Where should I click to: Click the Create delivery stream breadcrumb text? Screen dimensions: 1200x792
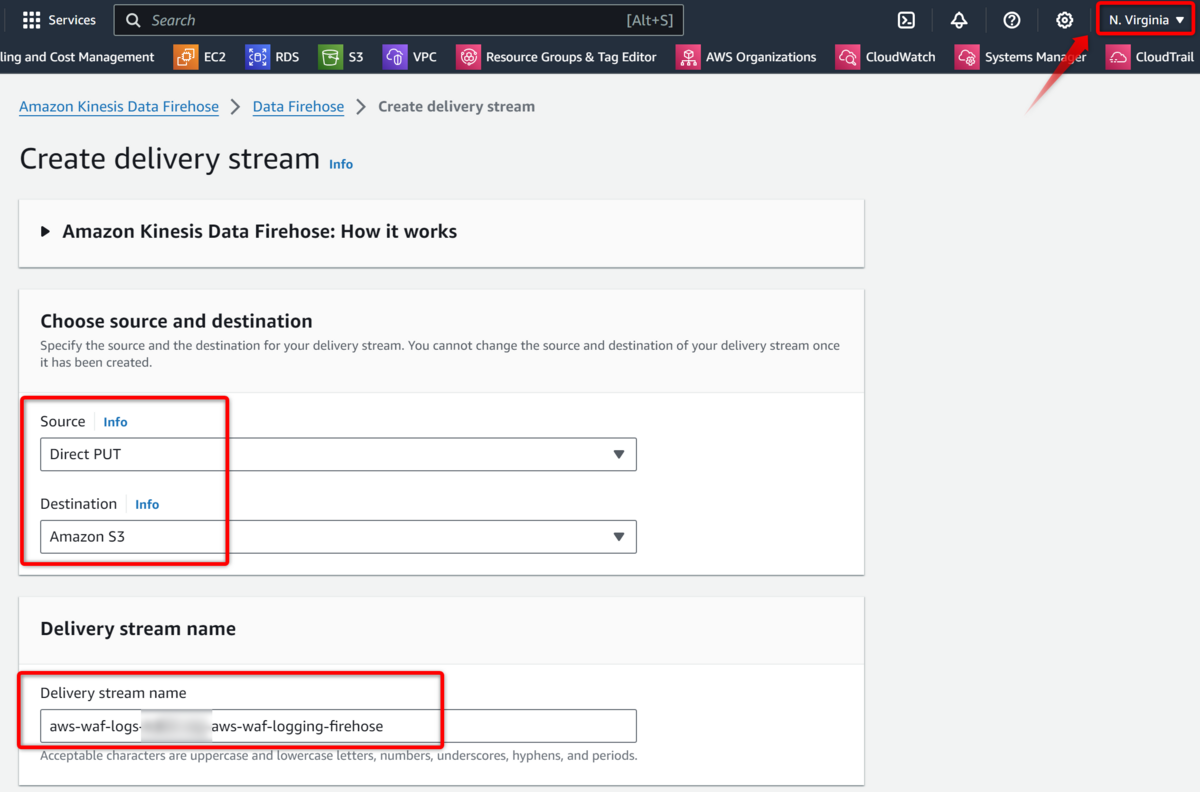click(456, 107)
